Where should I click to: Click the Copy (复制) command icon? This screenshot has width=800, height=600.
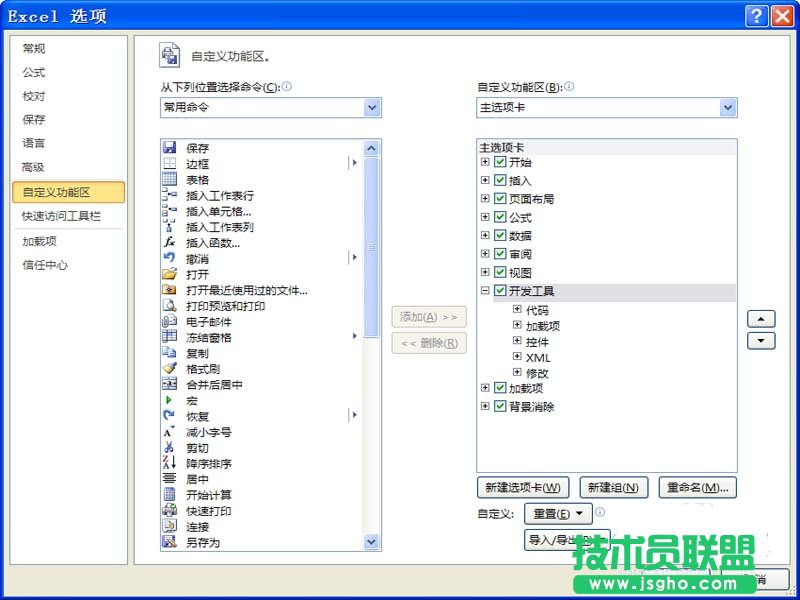point(169,353)
